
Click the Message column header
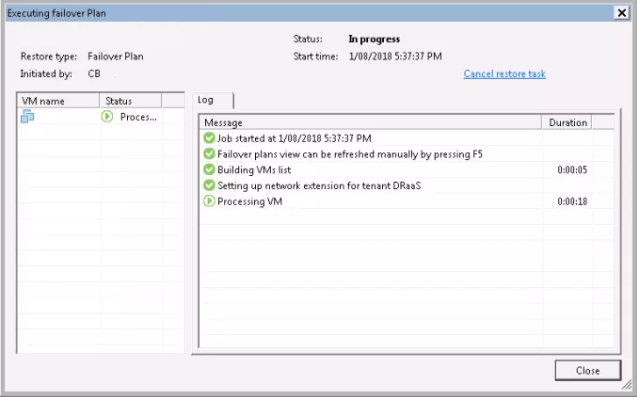pyautogui.click(x=370, y=123)
